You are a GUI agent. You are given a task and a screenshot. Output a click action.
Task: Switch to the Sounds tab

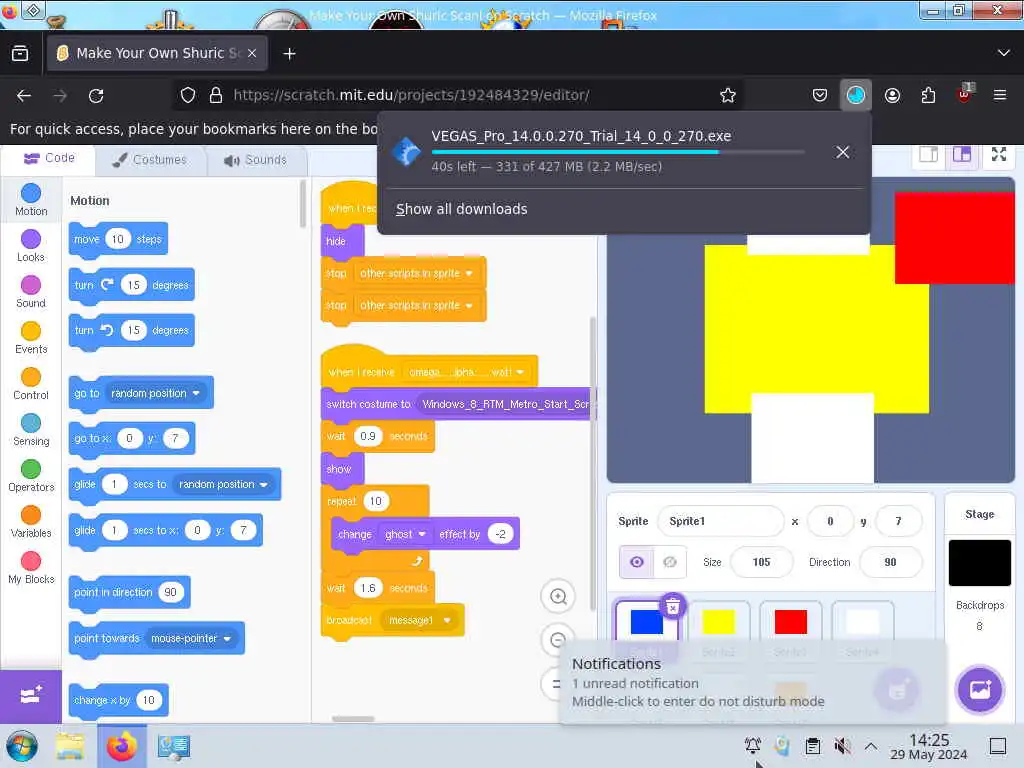(256, 160)
